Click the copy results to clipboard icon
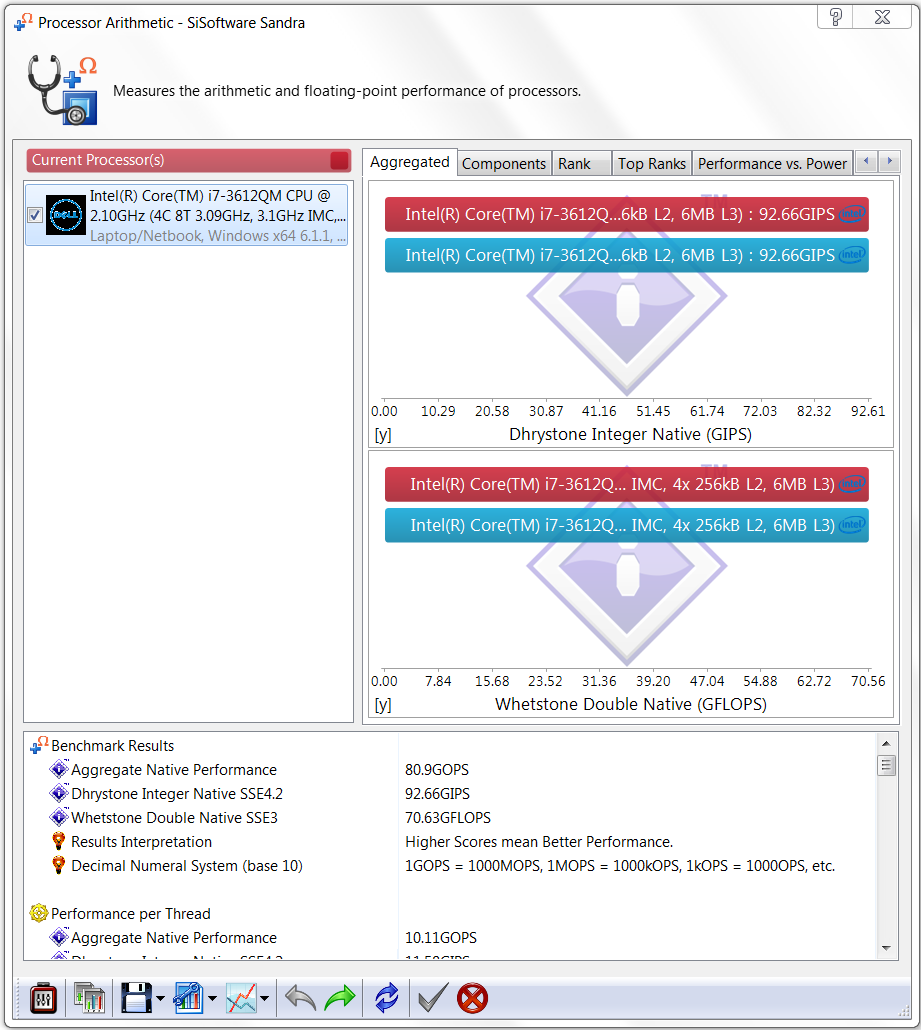The width and height of the screenshot is (921, 1030). click(89, 998)
